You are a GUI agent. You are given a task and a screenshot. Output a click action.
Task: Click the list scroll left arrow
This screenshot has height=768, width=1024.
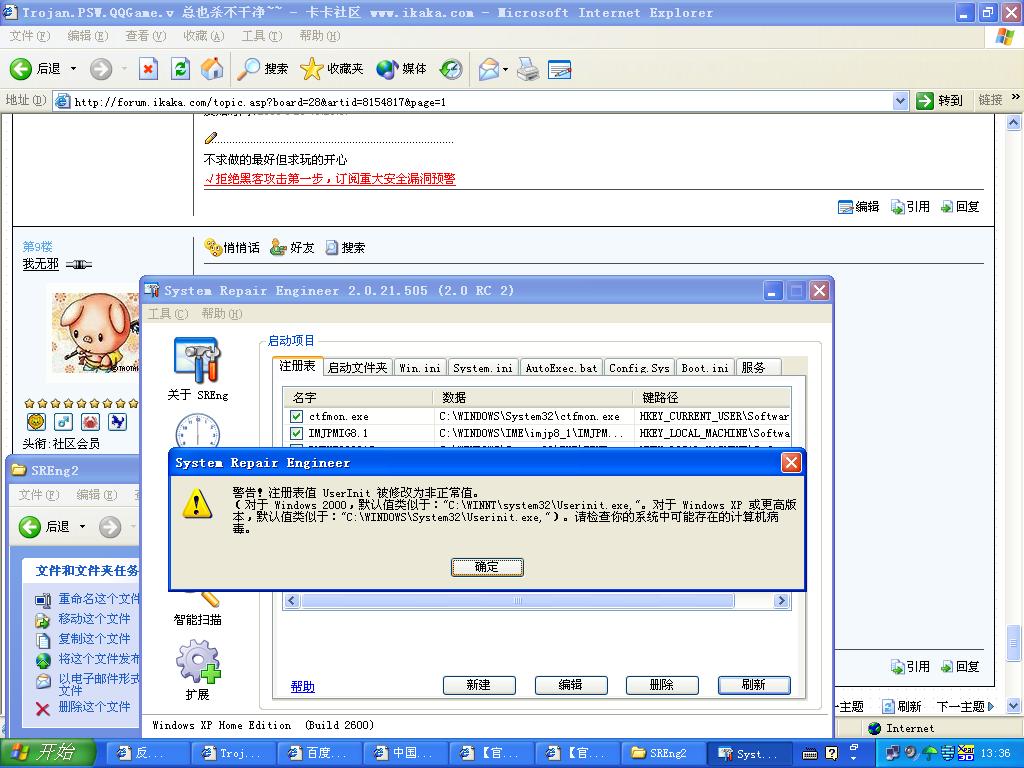292,600
